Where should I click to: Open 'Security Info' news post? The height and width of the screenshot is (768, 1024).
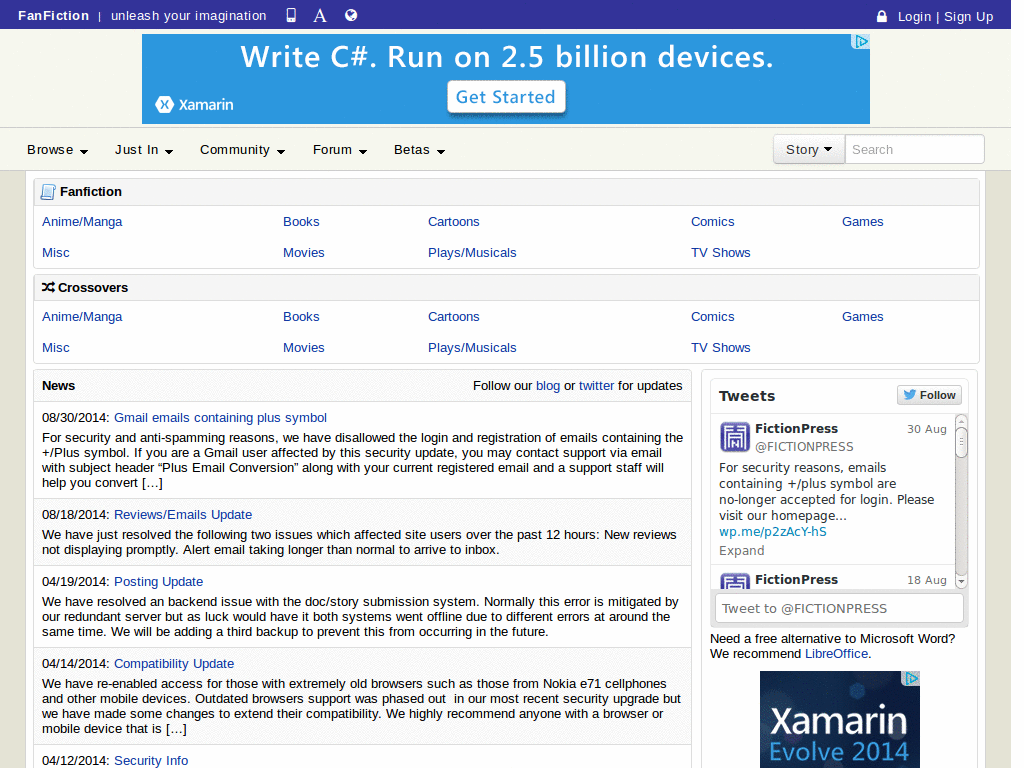[151, 760]
